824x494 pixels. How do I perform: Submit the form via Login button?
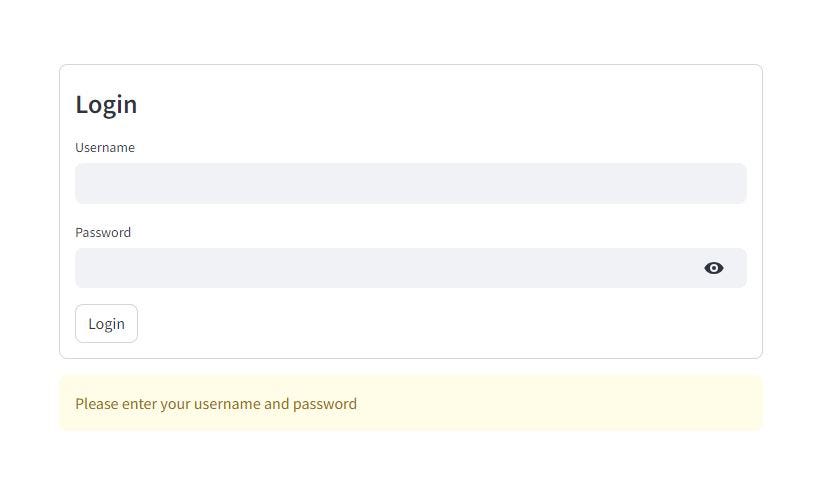[106, 323]
